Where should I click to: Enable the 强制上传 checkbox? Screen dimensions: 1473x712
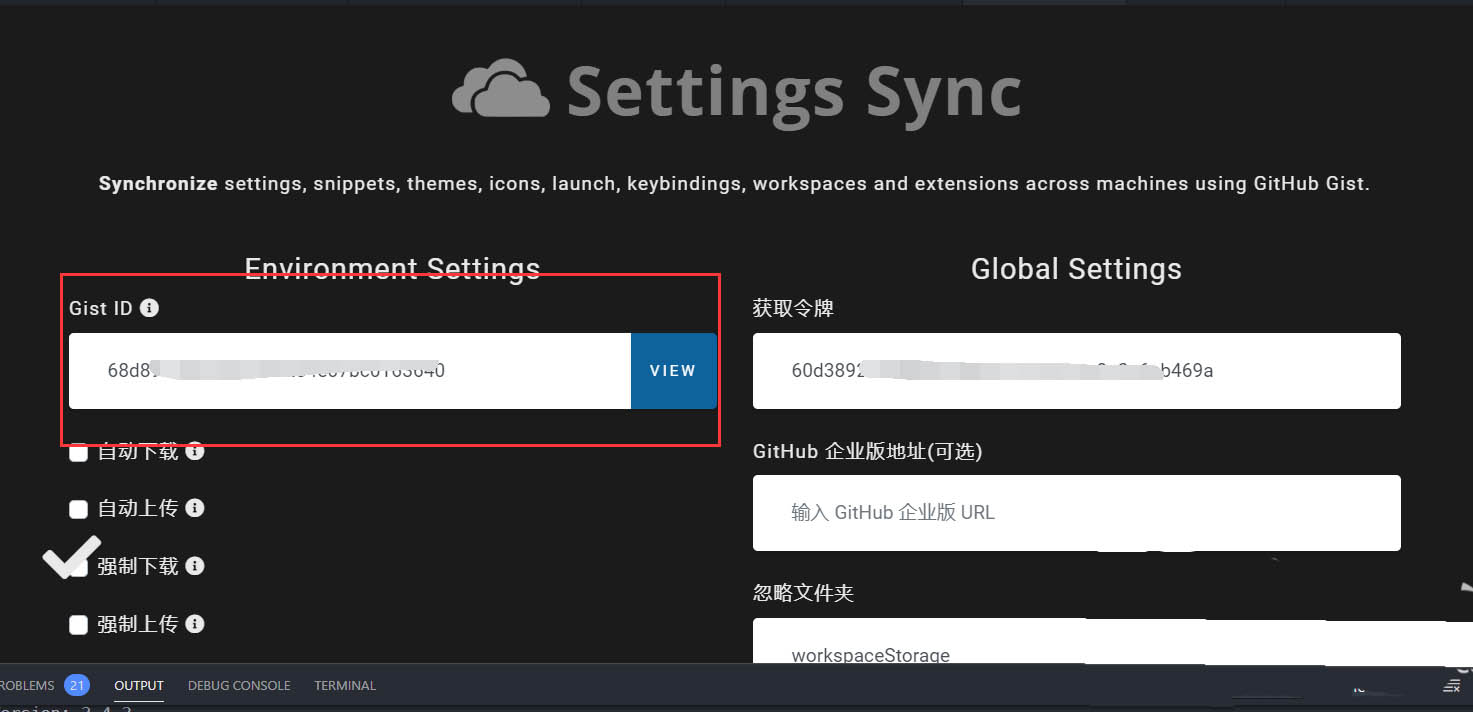(78, 625)
